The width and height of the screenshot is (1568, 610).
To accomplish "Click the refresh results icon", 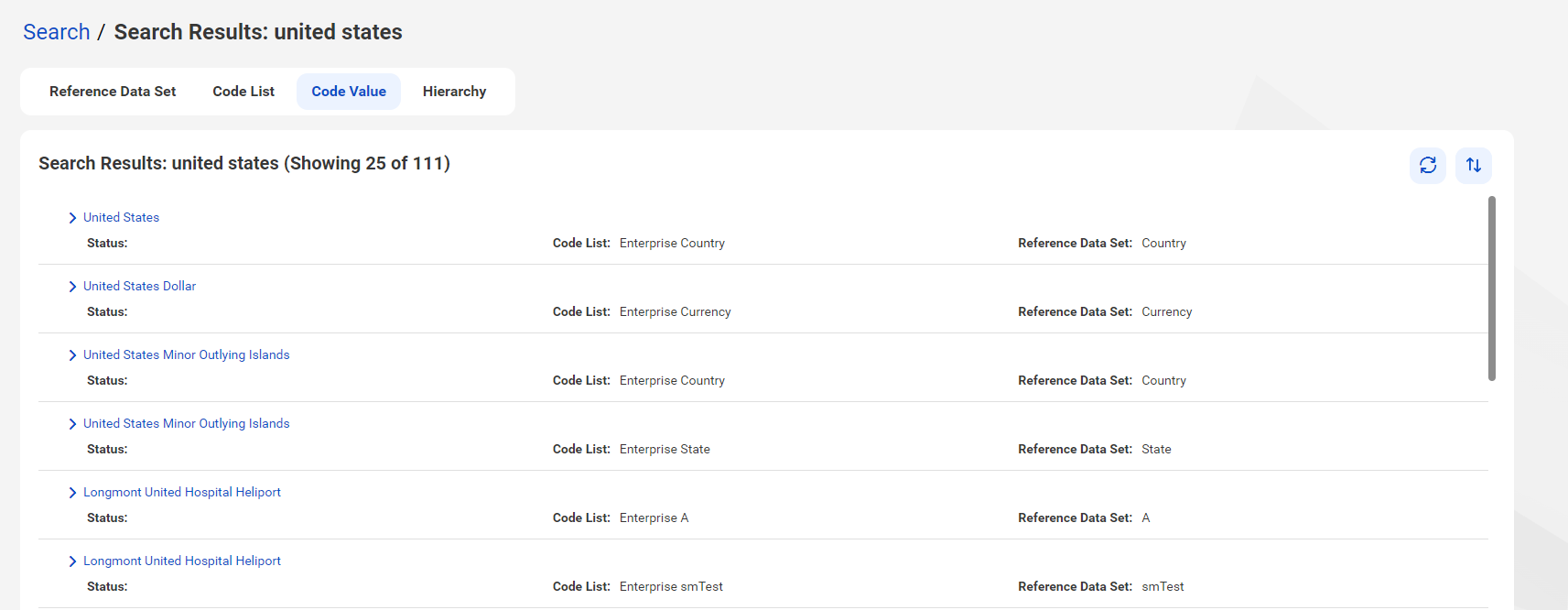I will pos(1428,166).
